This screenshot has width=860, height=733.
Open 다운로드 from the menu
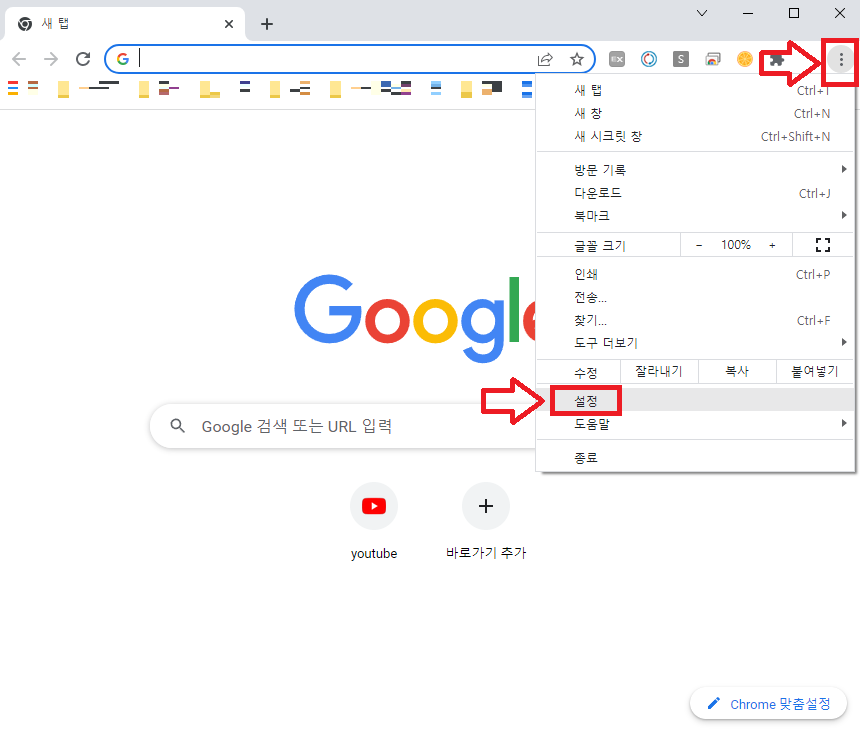695,193
